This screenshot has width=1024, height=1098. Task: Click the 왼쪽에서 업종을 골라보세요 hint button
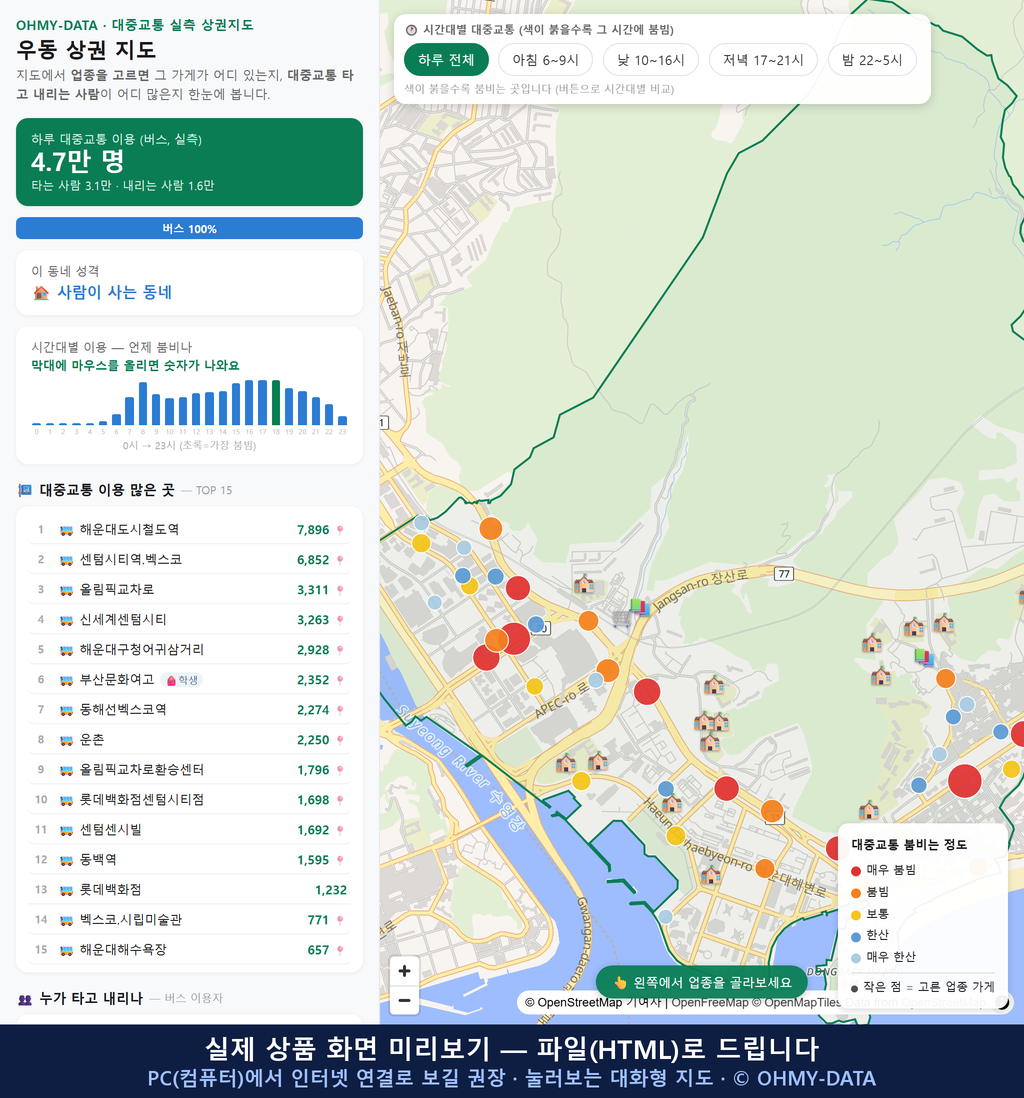702,982
